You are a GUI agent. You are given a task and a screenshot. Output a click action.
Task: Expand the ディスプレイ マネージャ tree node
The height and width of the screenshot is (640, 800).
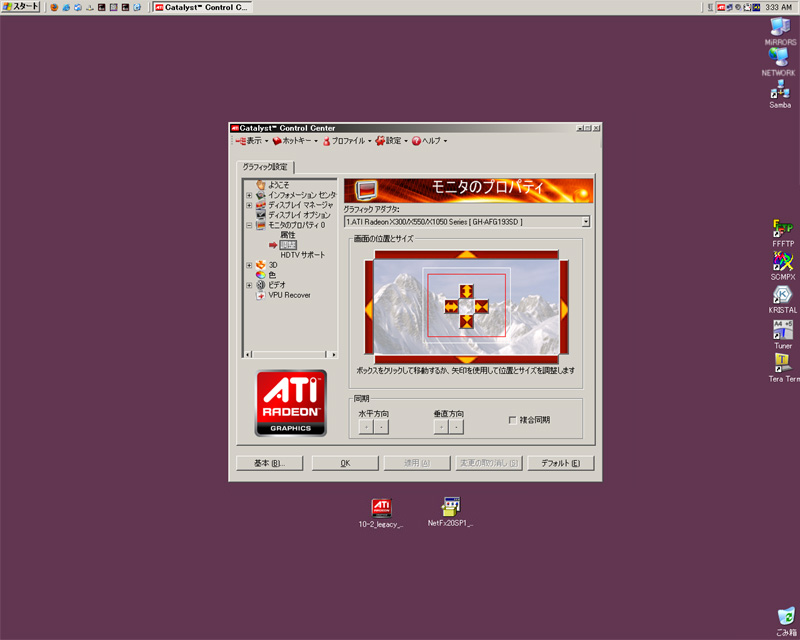[249, 205]
